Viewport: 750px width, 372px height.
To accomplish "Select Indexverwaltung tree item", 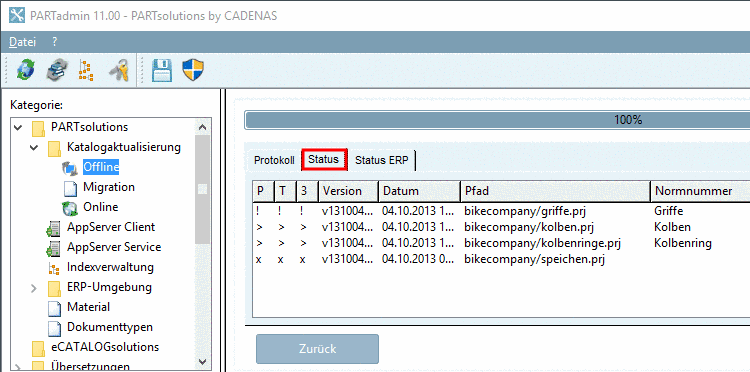I will (x=110, y=268).
